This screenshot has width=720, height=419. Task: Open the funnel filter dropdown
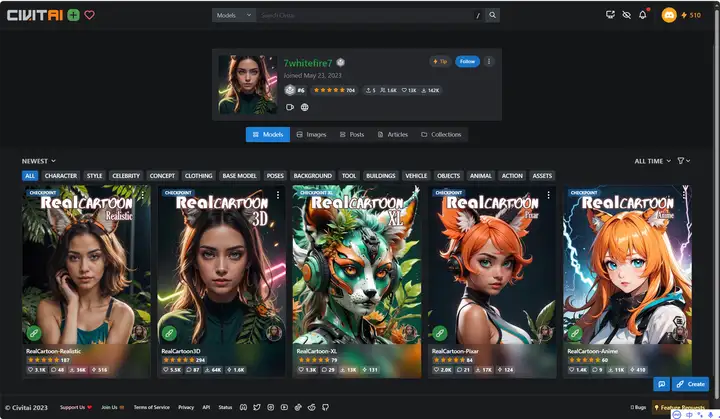click(684, 161)
